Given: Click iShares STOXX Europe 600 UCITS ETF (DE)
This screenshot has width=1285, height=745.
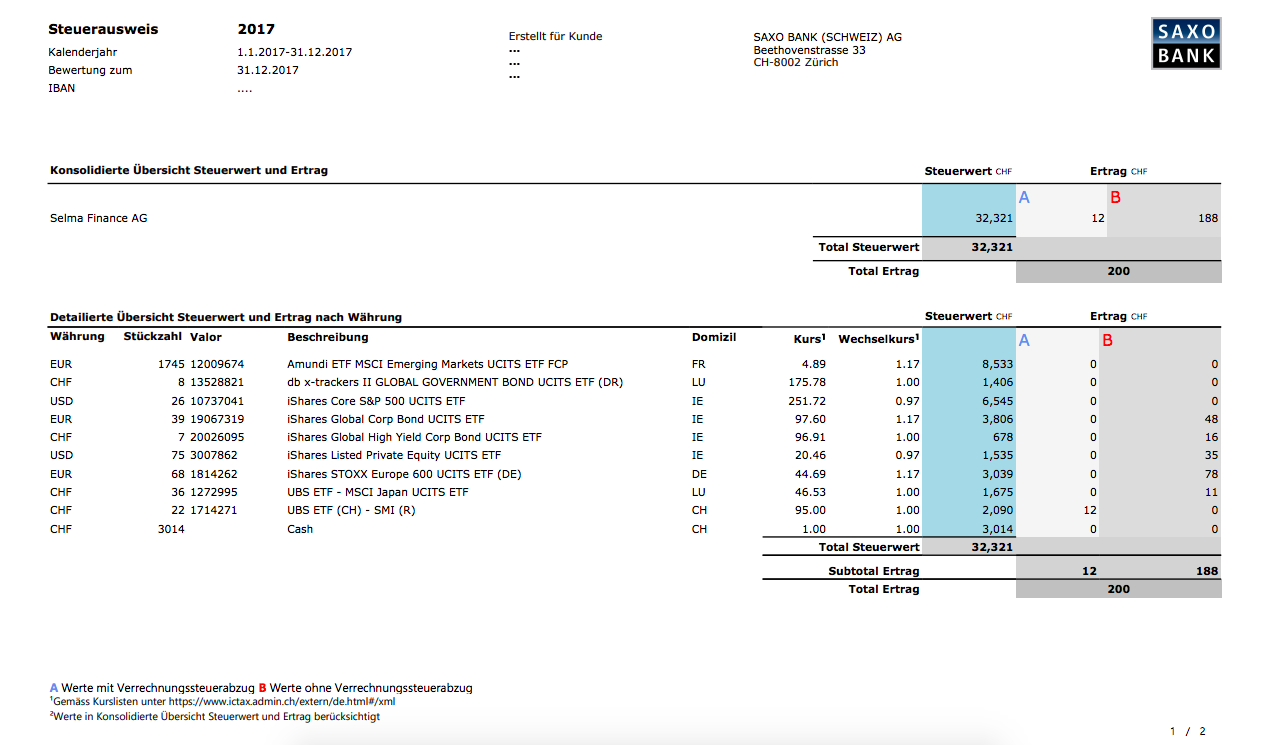Looking at the screenshot, I should coord(405,474).
